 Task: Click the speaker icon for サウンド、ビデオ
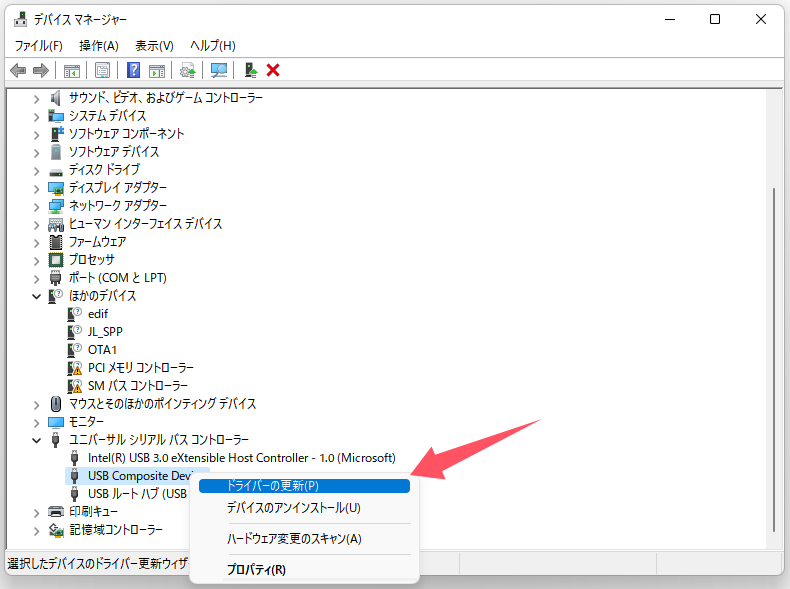click(x=55, y=98)
